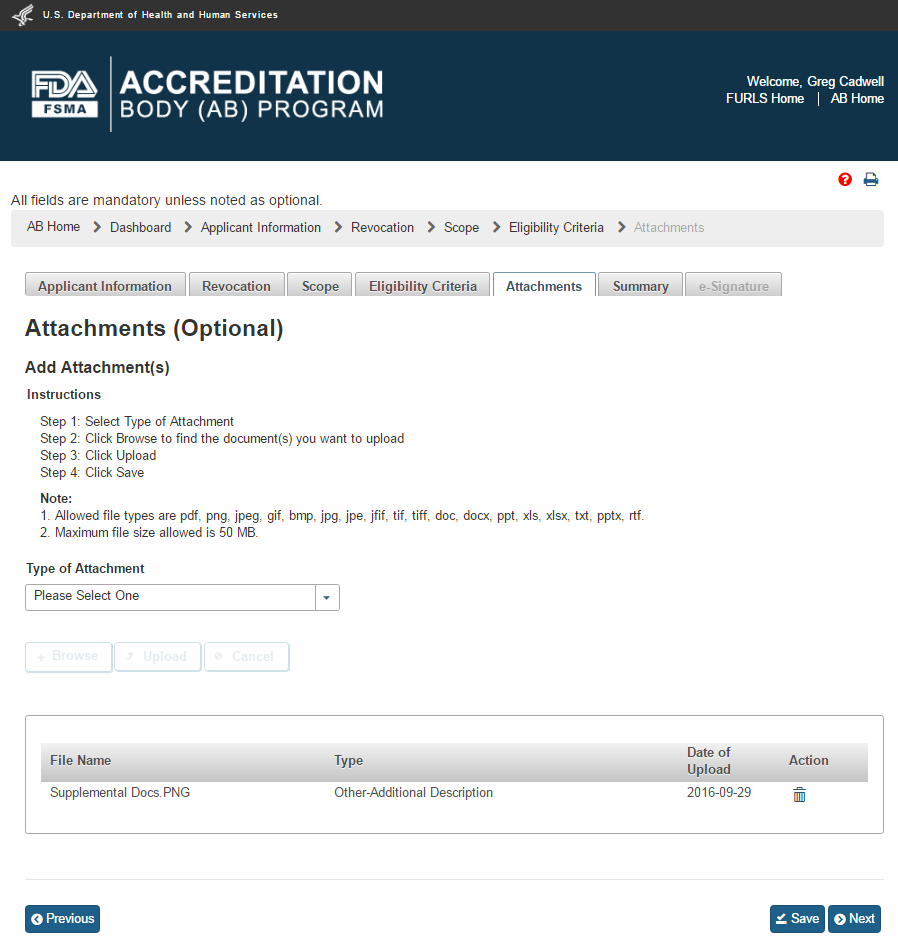Screen dimensions: 898x941
Task: Go back with the Previous button
Action: (62, 919)
